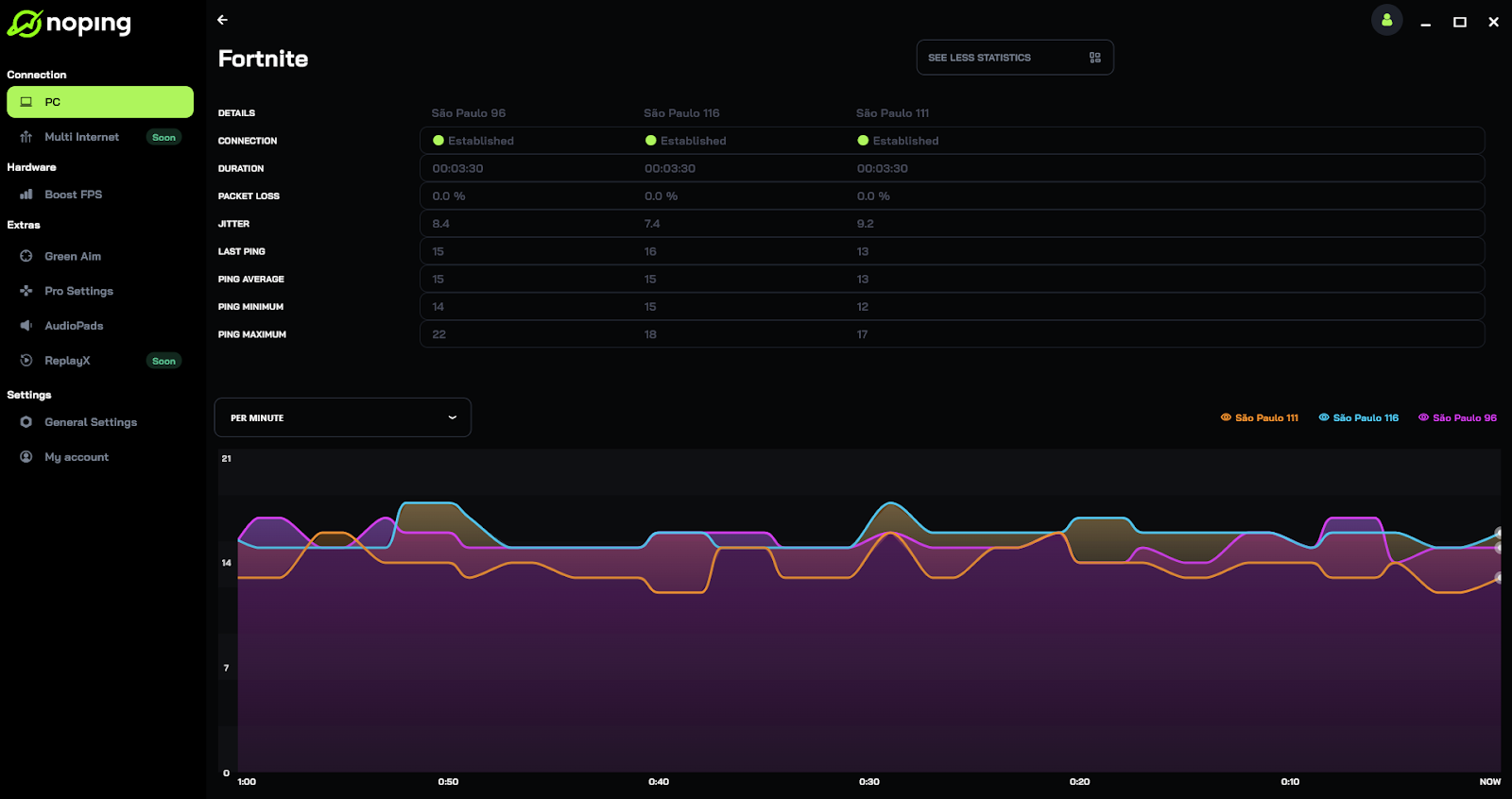Click Established status for São Paulo 116
The height and width of the screenshot is (799, 1512).
(686, 141)
